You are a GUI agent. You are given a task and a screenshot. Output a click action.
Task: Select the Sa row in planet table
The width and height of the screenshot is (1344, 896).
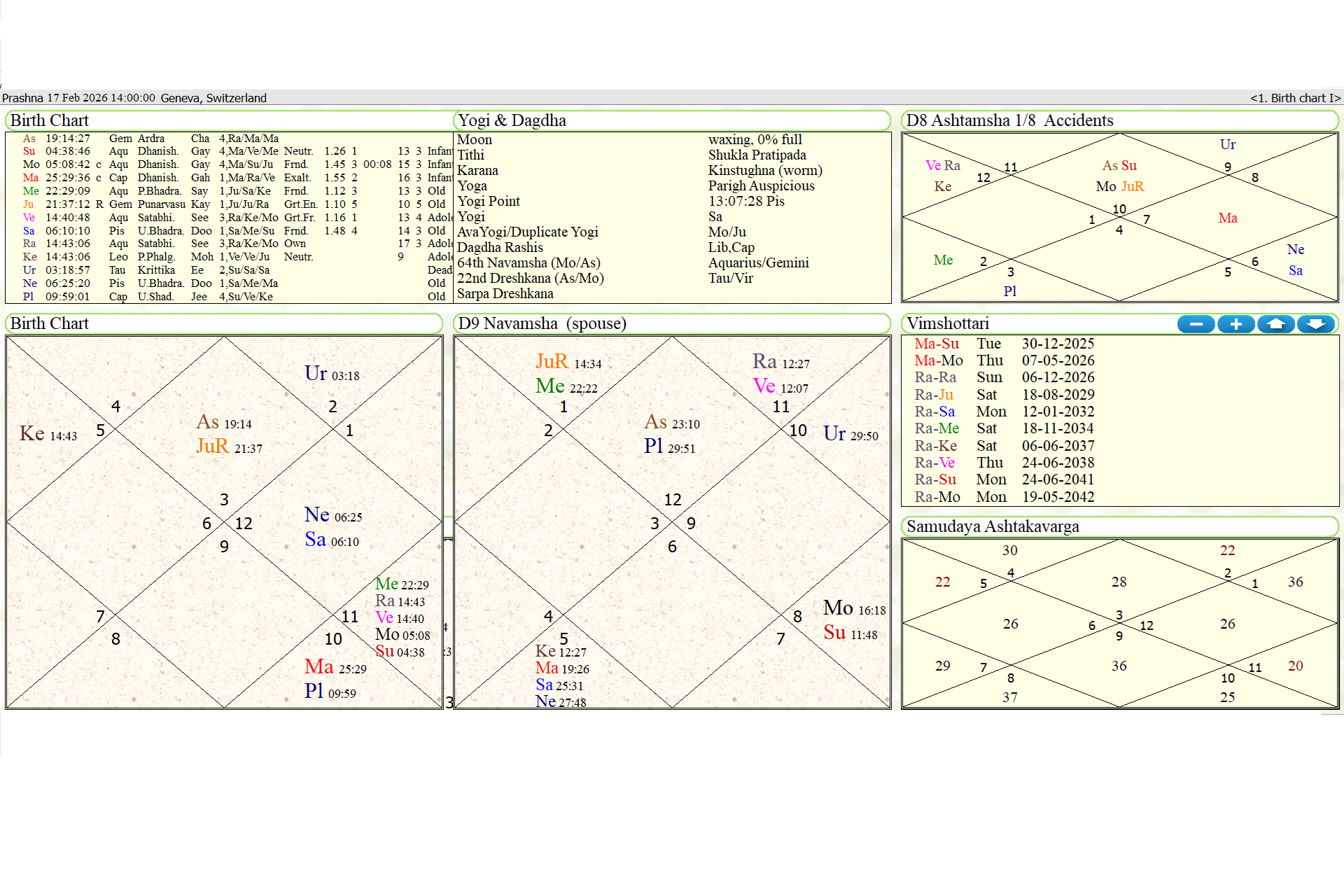tap(29, 231)
